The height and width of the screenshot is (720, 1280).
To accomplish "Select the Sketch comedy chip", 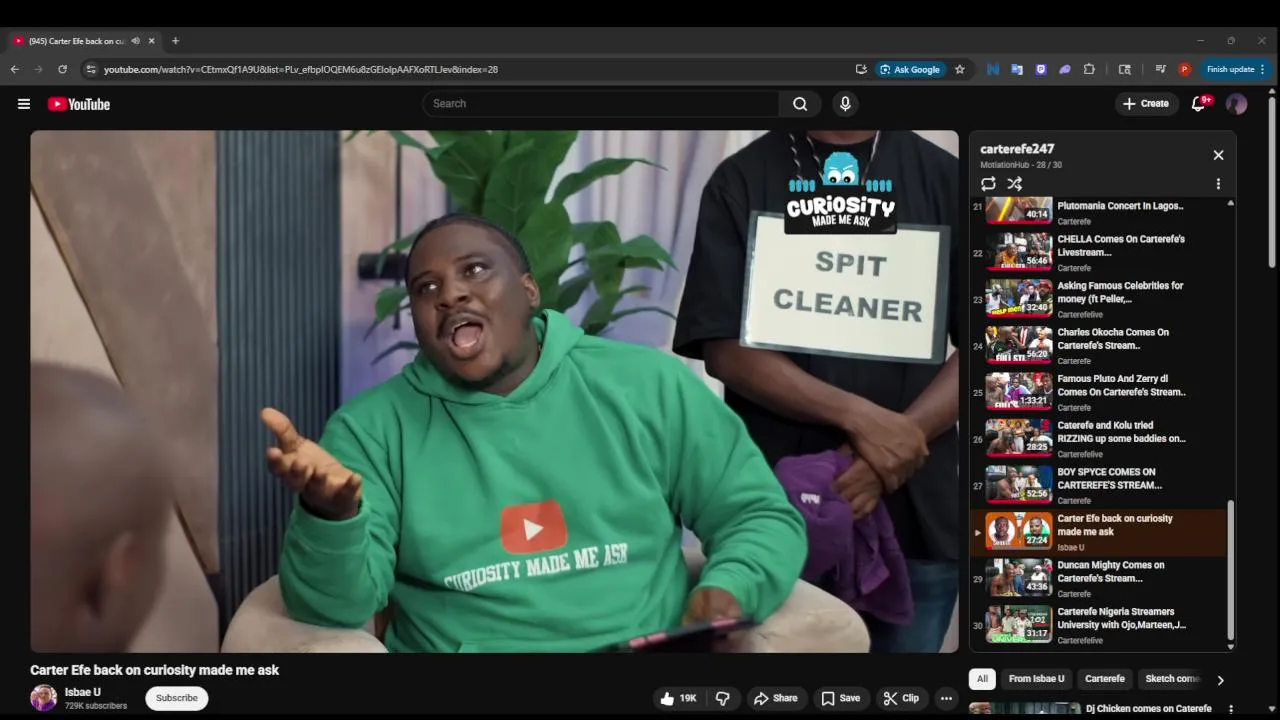I will [1172, 679].
